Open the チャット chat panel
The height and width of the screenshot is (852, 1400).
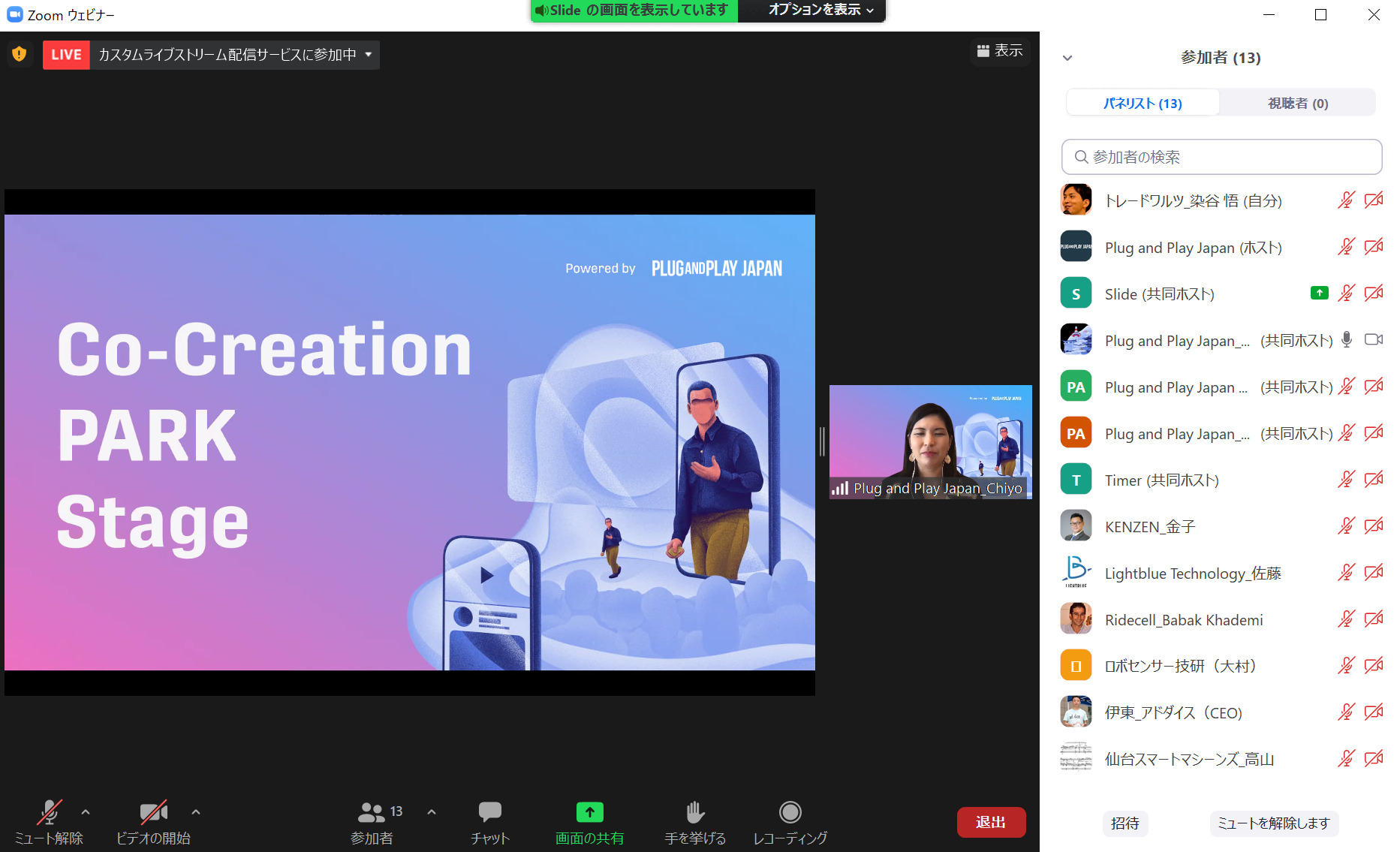tap(490, 823)
